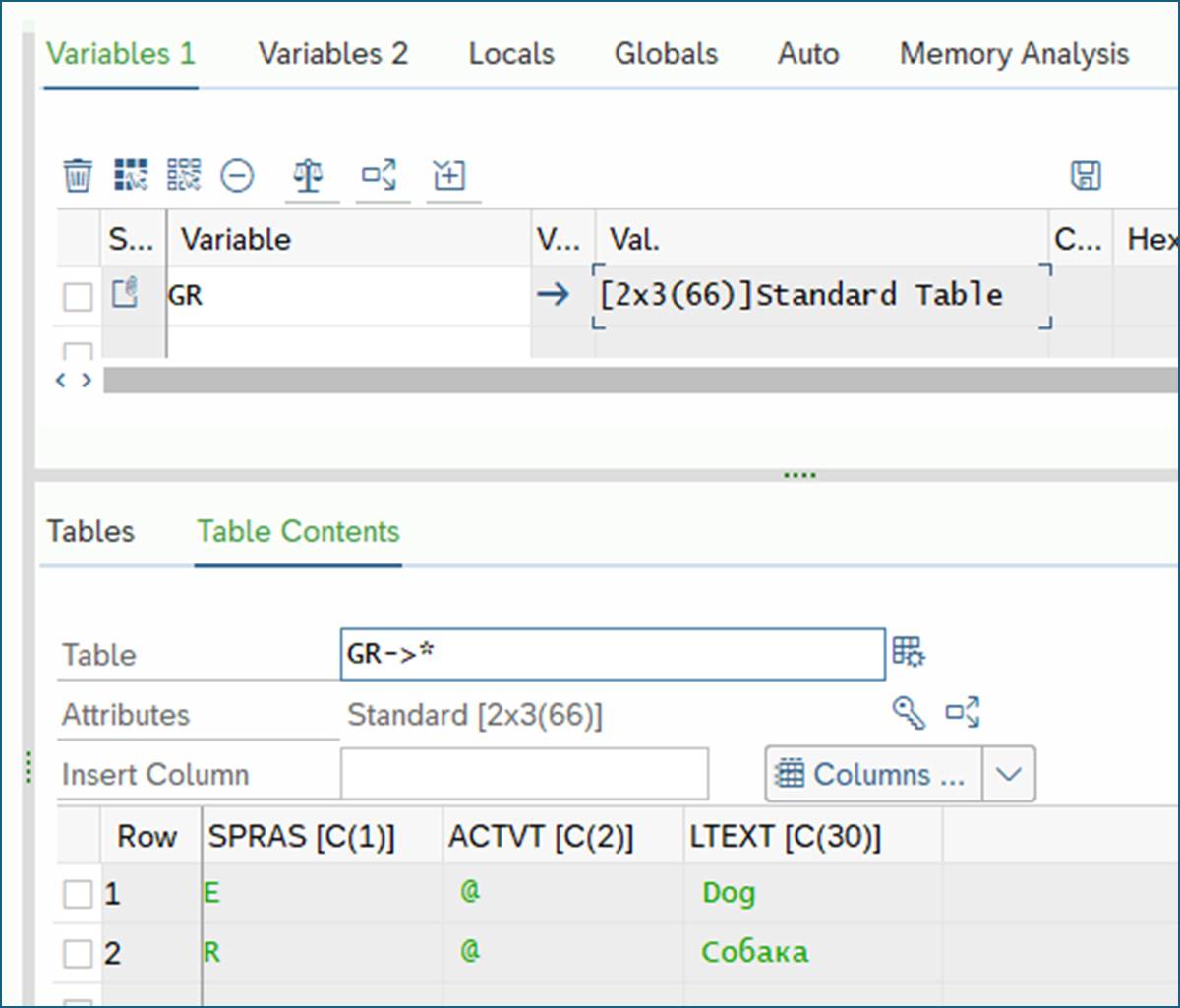1180x1008 pixels.
Task: Click the trash delete icon in variables toolbar
Action: pyautogui.click(x=78, y=177)
